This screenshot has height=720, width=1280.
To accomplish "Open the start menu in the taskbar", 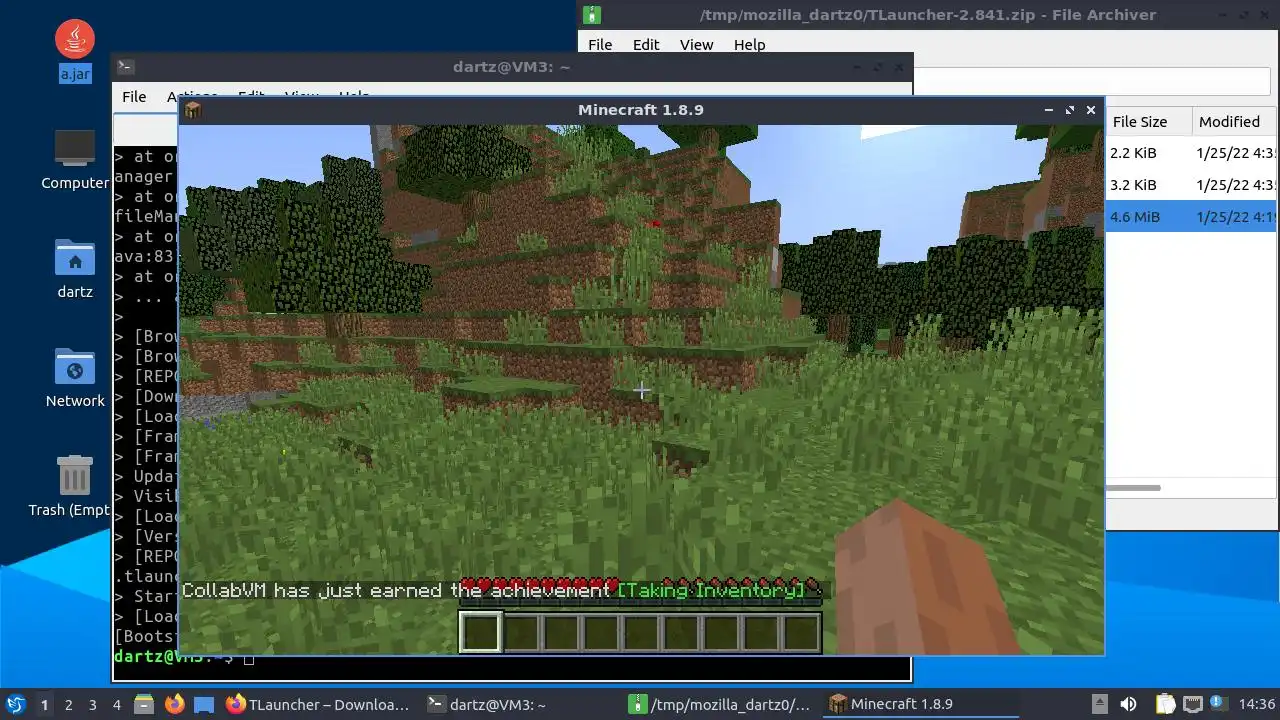I will click(15, 704).
